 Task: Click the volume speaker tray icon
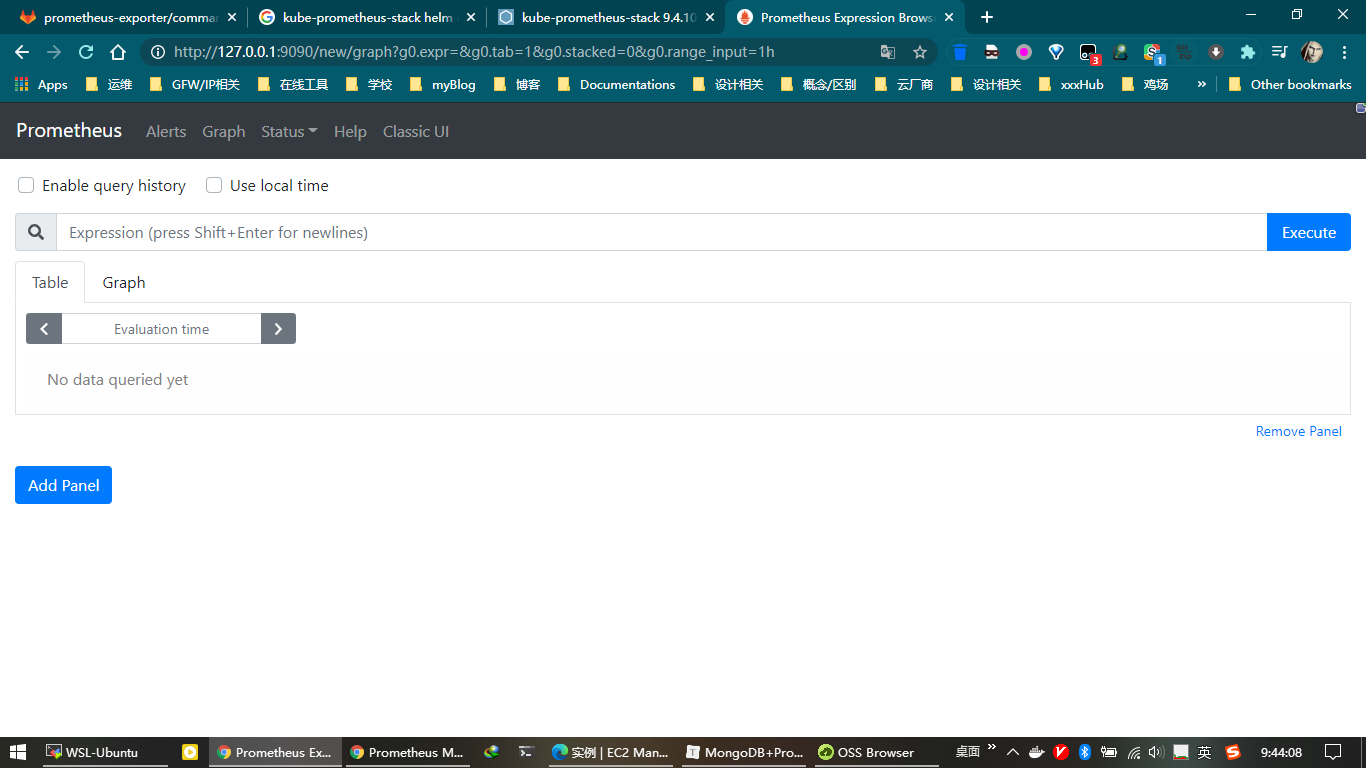(x=1157, y=752)
